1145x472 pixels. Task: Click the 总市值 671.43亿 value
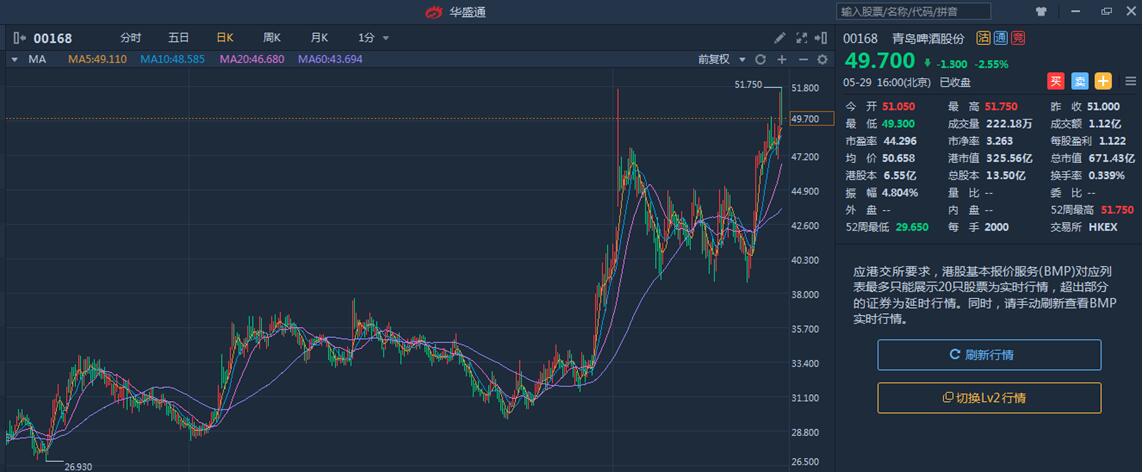coord(1110,158)
